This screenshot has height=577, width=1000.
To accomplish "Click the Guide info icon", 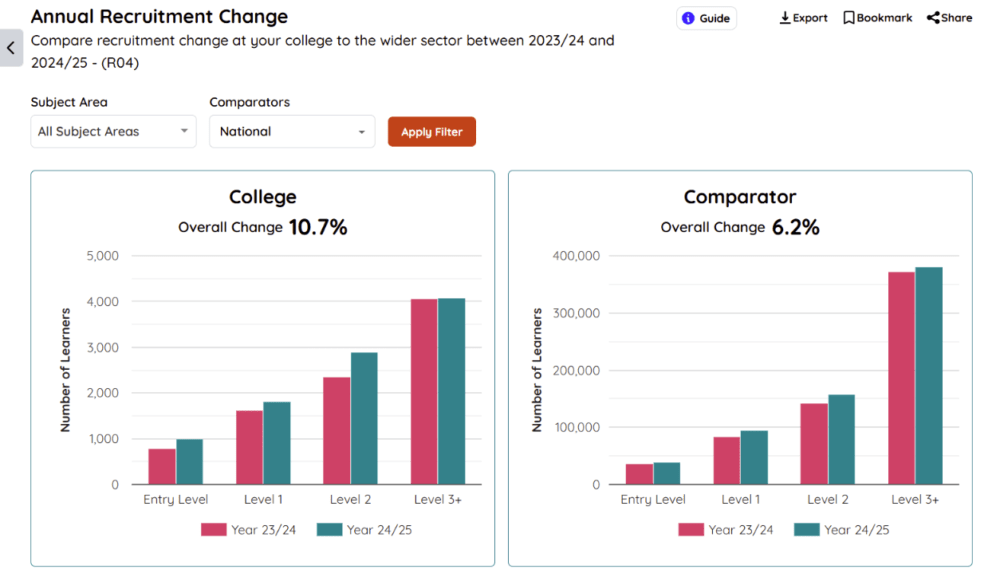I will pyautogui.click(x=688, y=18).
